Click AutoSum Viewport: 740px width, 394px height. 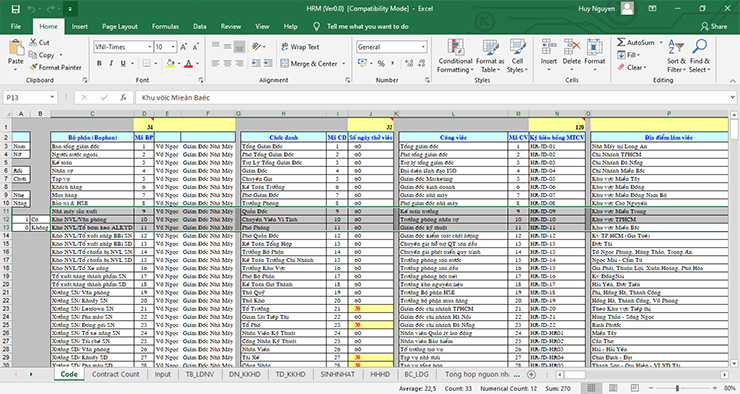pos(636,42)
